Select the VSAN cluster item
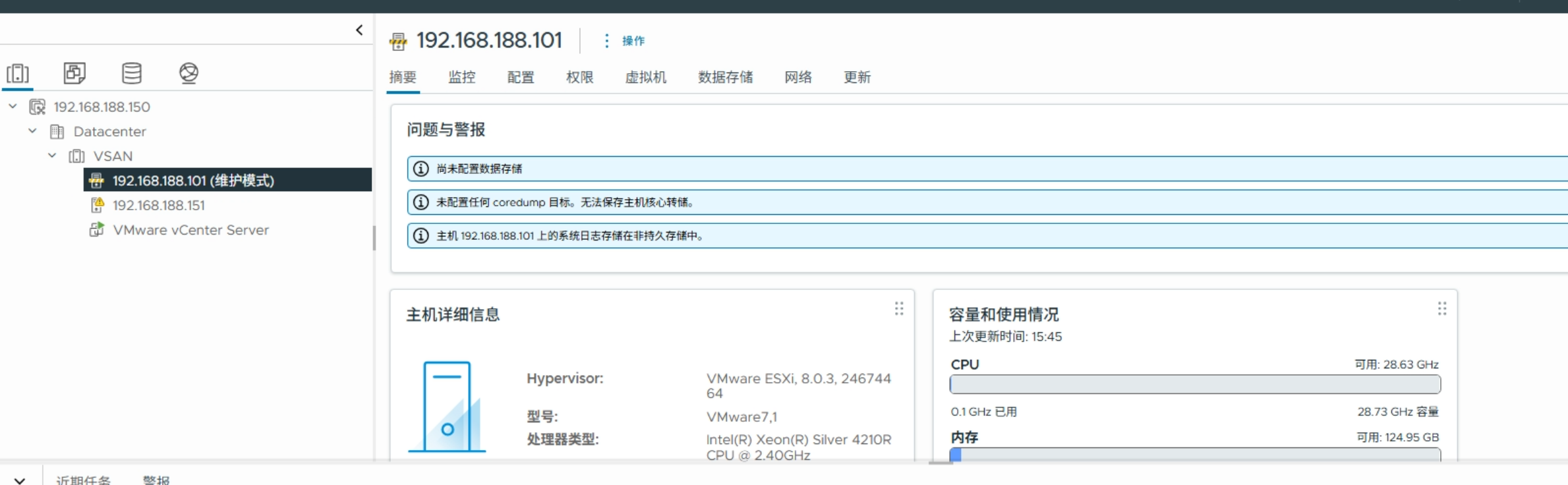 113,156
